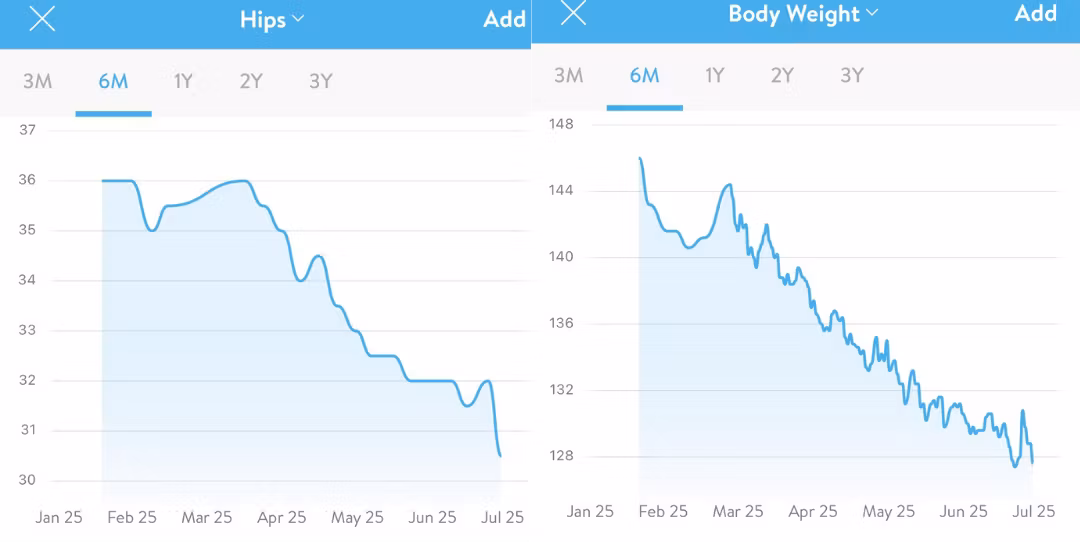Image resolution: width=1080 pixels, height=542 pixels.
Task: Switch Body Weight chart to 2Y range
Action: pyautogui.click(x=782, y=75)
